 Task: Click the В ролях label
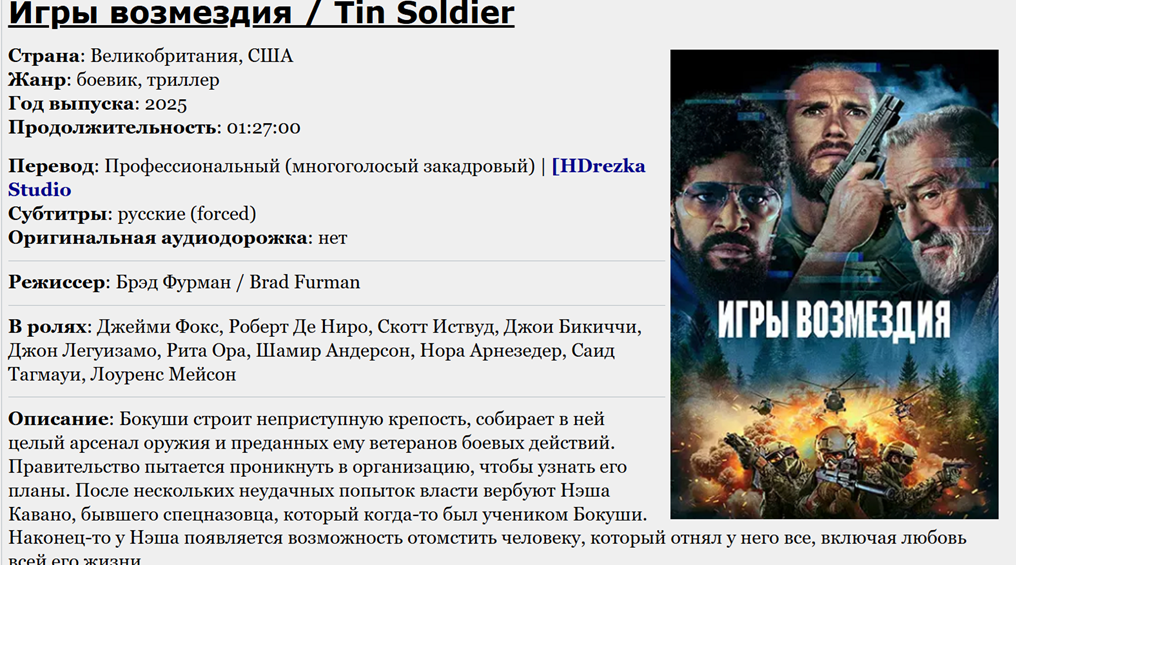point(48,327)
